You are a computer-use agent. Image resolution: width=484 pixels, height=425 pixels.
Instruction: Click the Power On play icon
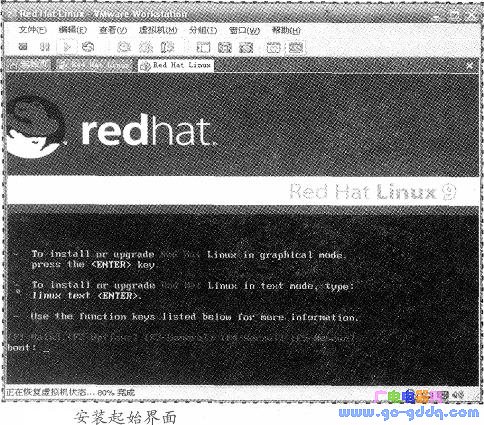click(67, 47)
